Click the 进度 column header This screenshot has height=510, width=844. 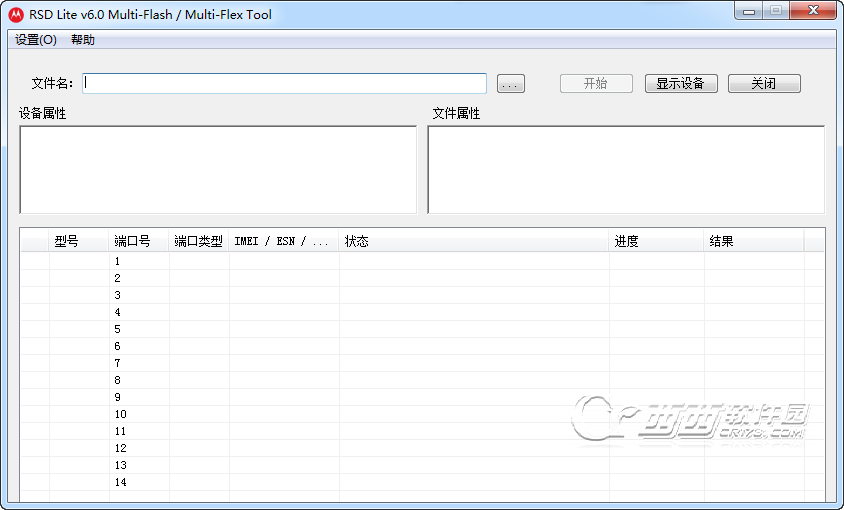[657, 241]
